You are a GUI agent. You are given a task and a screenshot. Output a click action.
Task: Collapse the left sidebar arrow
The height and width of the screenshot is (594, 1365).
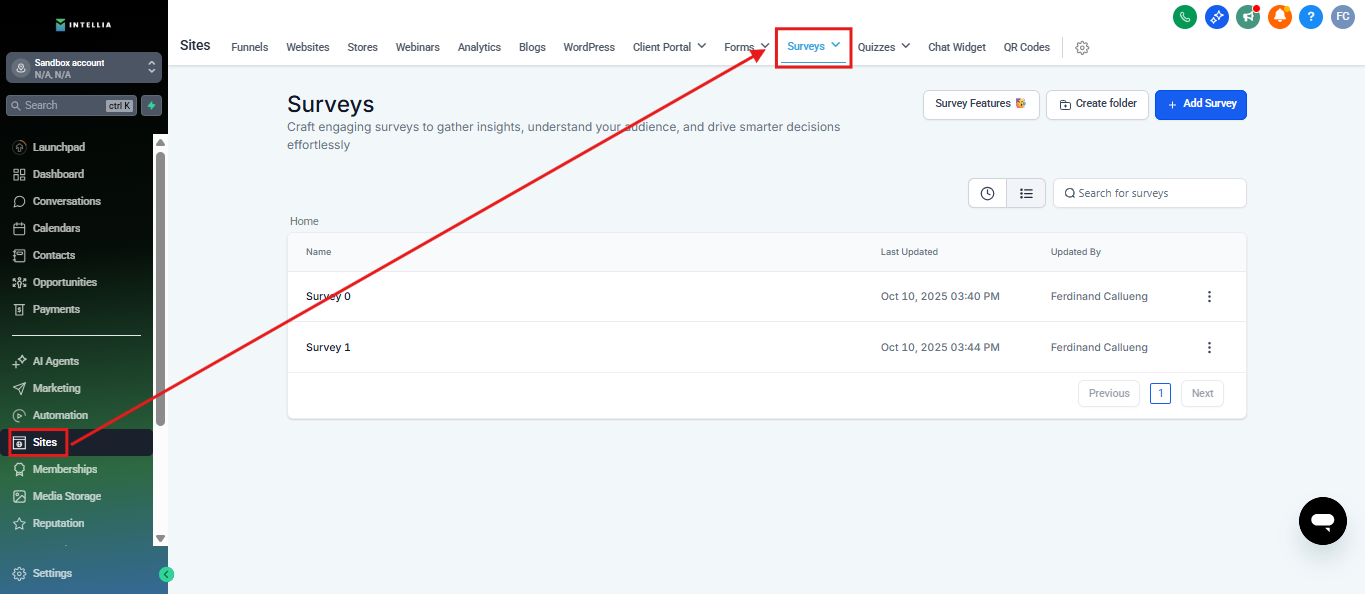pos(167,574)
